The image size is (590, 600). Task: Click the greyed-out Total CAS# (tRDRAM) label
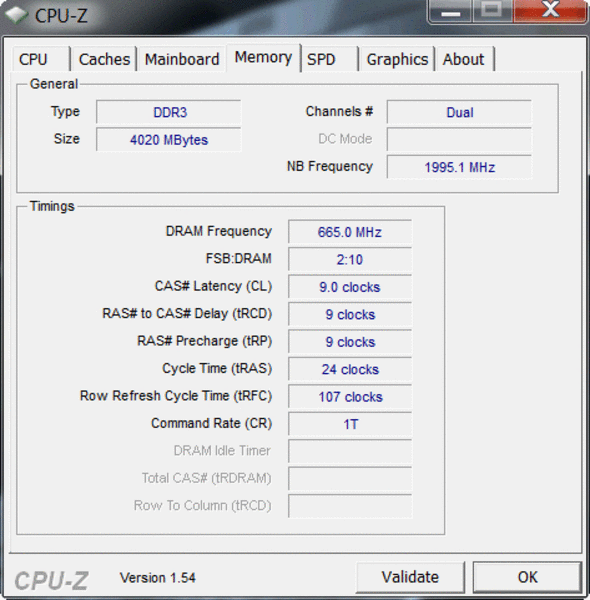(x=206, y=478)
